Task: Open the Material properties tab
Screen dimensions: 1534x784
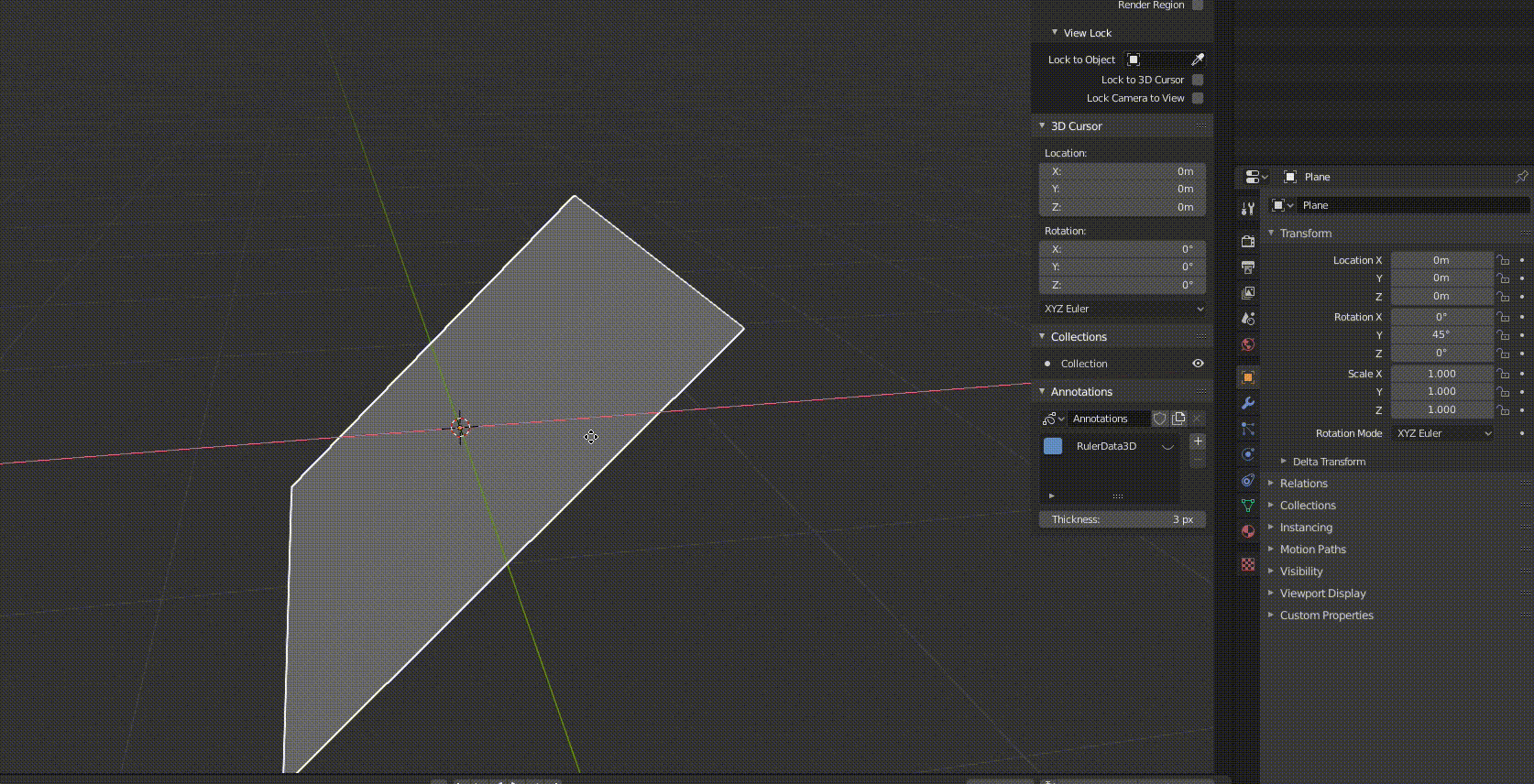Action: (1247, 531)
